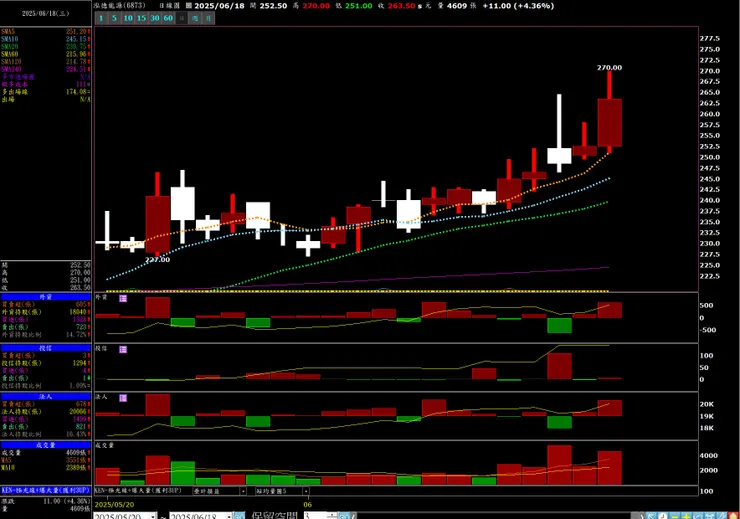The image size is (740, 519).
Task: Click the 投信持股(張) 1294 row
Action: click(x=46, y=363)
